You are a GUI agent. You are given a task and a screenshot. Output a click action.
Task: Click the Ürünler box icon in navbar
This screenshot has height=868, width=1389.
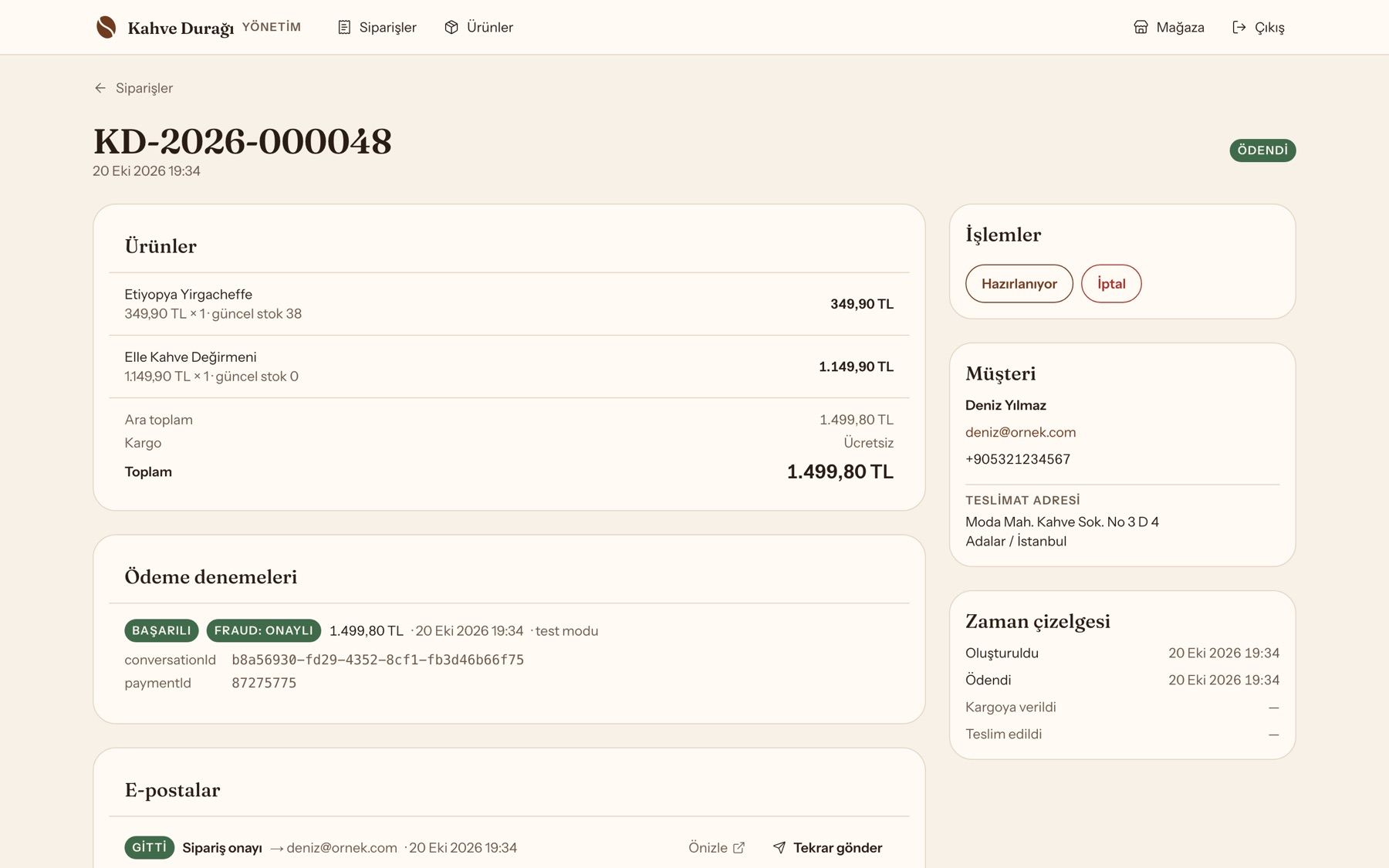click(x=451, y=27)
